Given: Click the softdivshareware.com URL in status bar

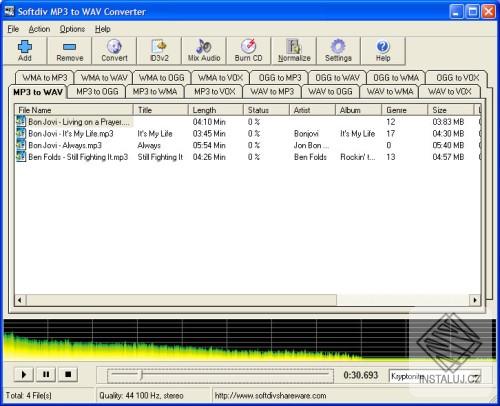Looking at the screenshot, I should point(270,396).
